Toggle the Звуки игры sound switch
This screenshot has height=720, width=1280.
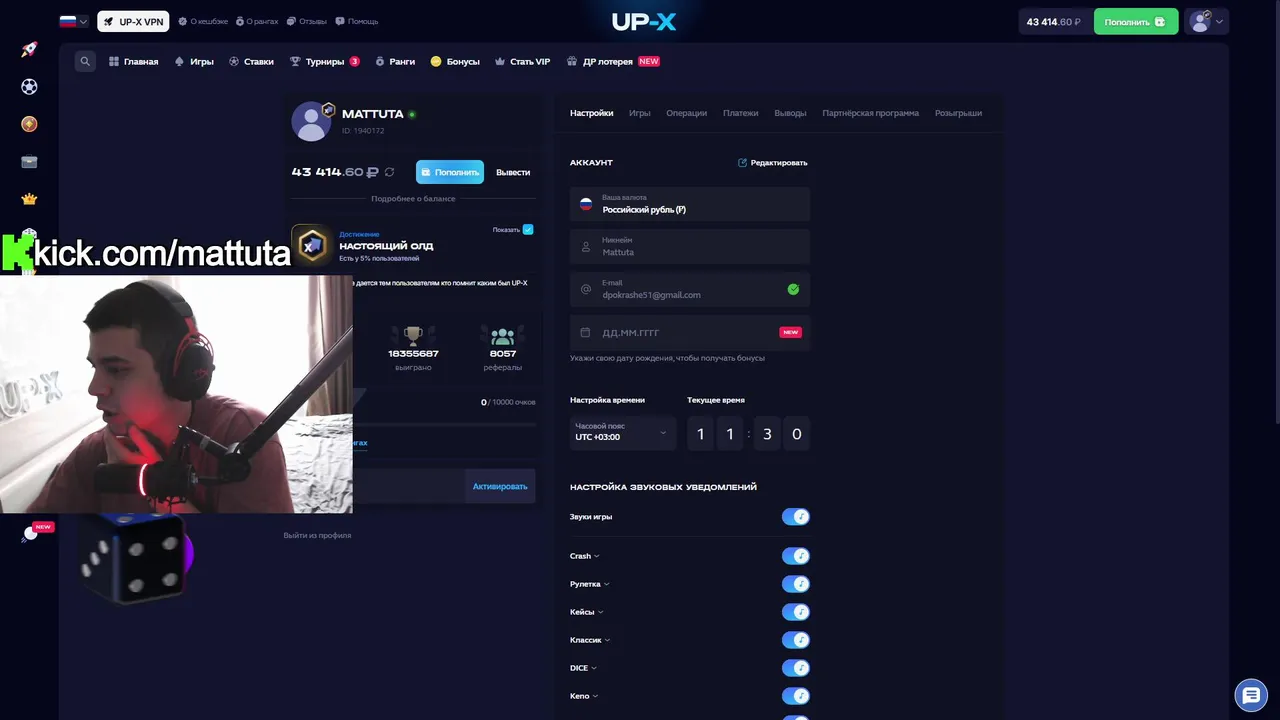[x=795, y=517]
